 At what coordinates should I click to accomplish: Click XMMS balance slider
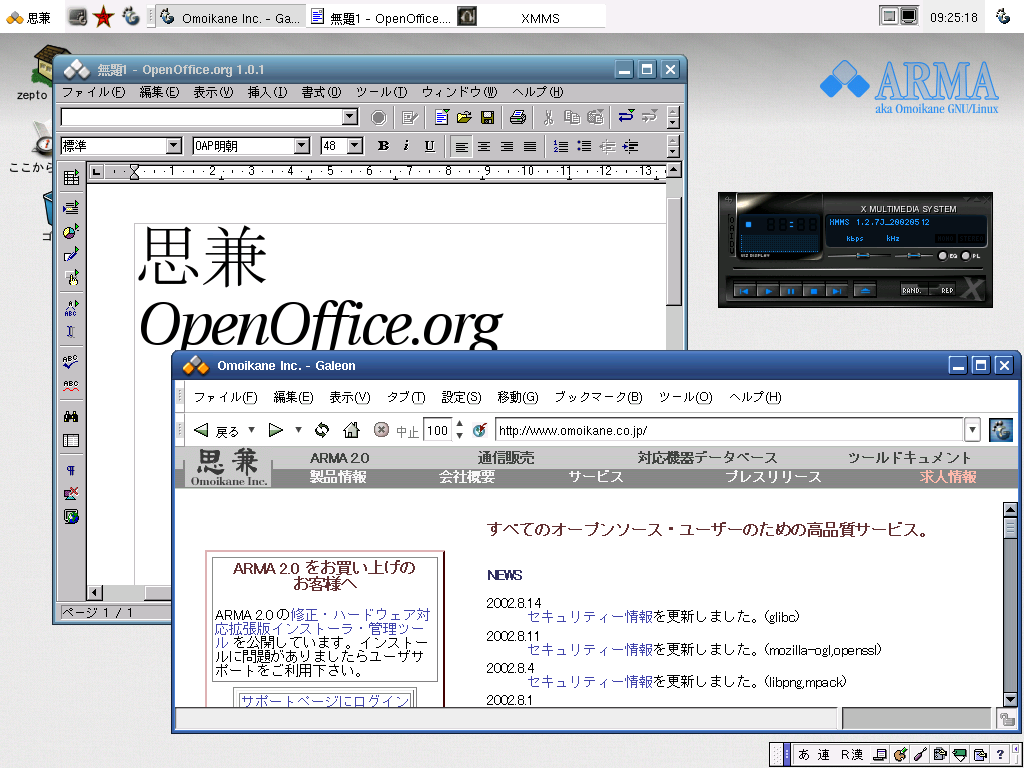click(914, 256)
